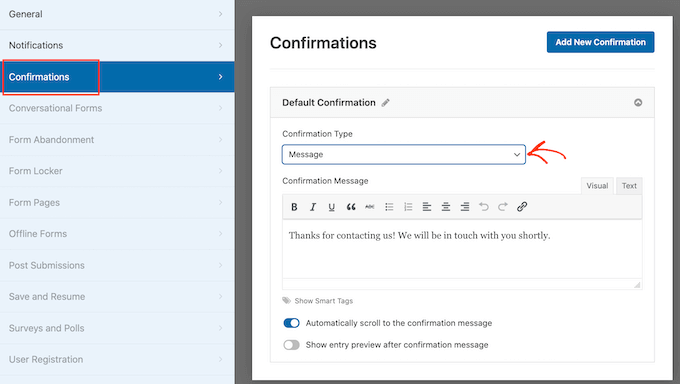This screenshot has height=384, width=680.
Task: Create a numbered list
Action: pyautogui.click(x=408, y=207)
